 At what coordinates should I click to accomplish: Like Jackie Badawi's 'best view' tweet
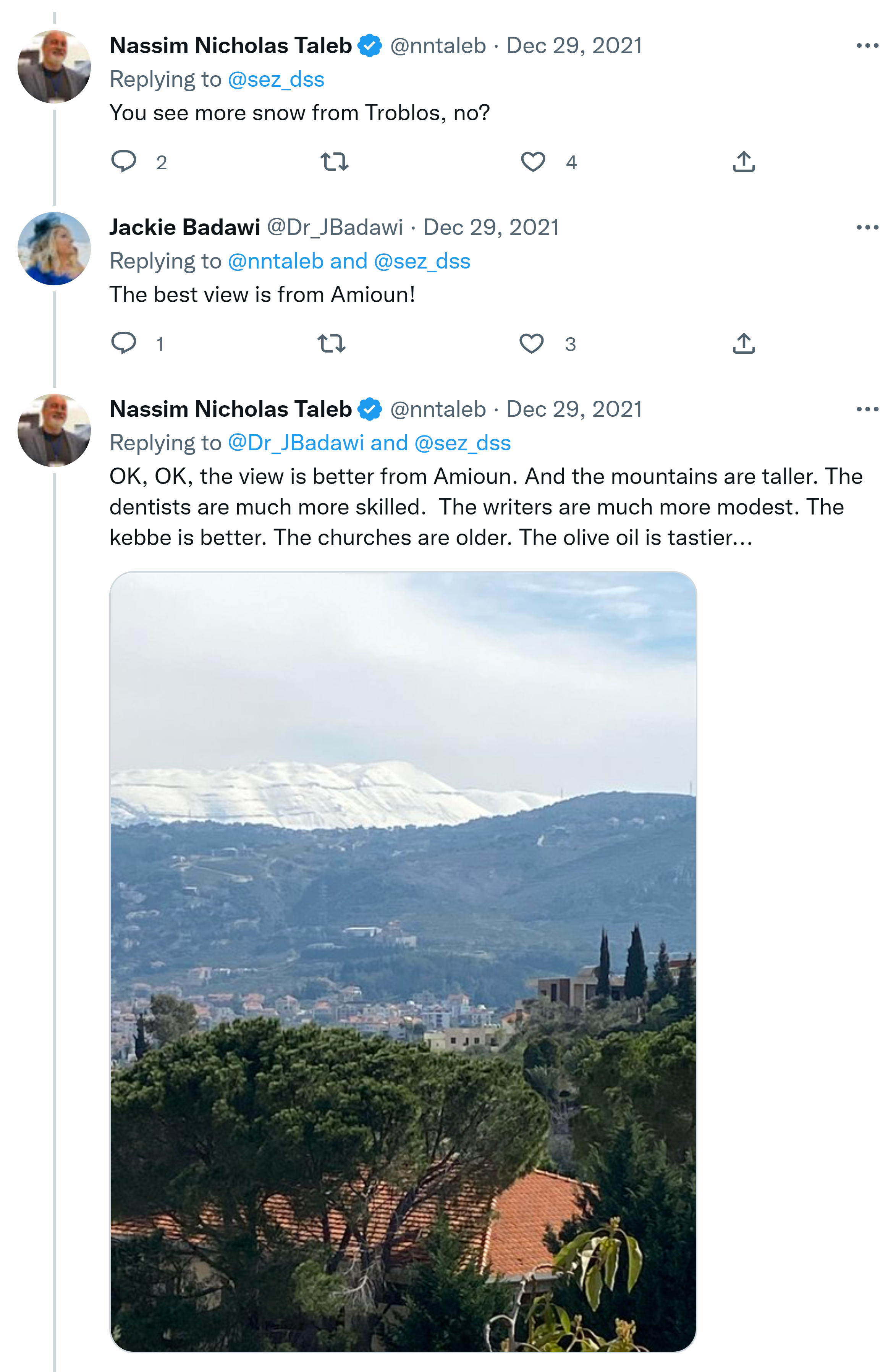click(531, 344)
